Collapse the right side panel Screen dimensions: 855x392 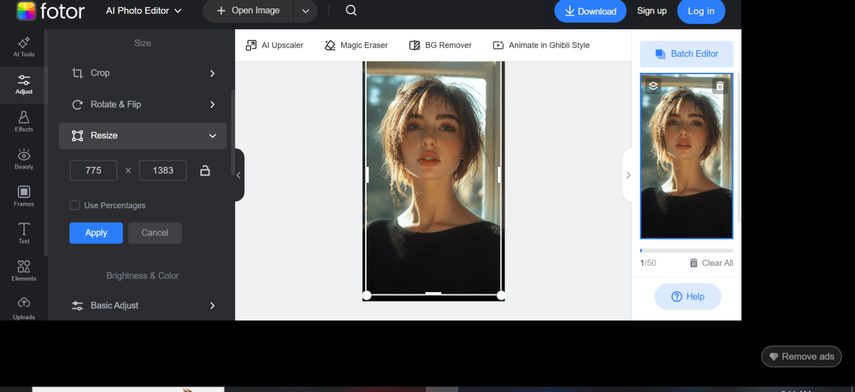[628, 175]
